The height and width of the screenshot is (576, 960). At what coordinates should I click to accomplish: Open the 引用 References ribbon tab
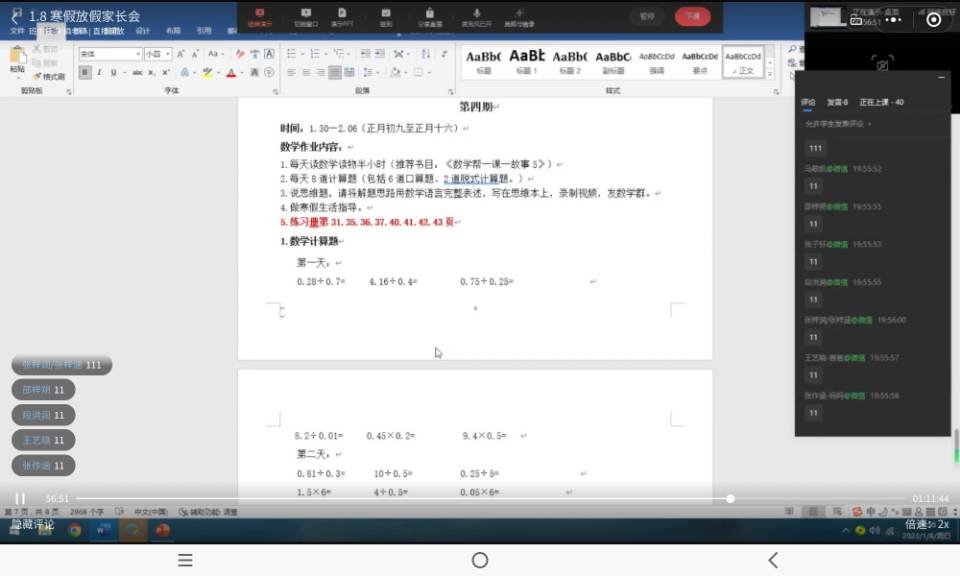coord(204,31)
